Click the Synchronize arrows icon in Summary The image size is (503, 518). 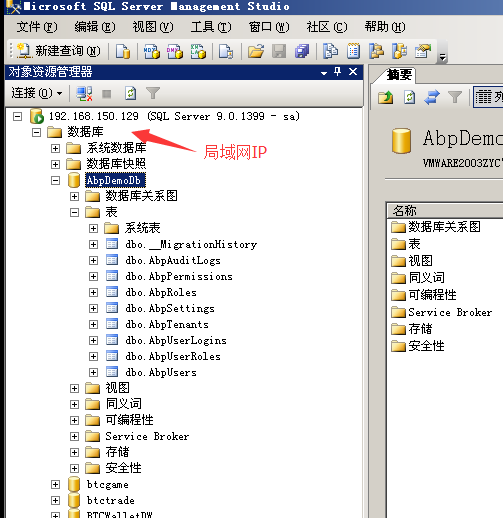[x=432, y=97]
